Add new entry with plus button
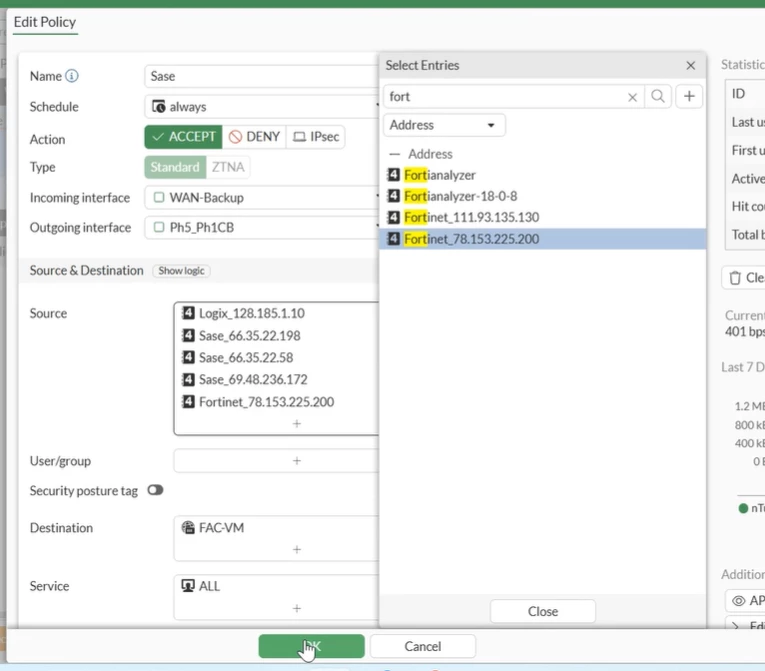Viewport: 765px width, 671px height. pyautogui.click(x=689, y=96)
